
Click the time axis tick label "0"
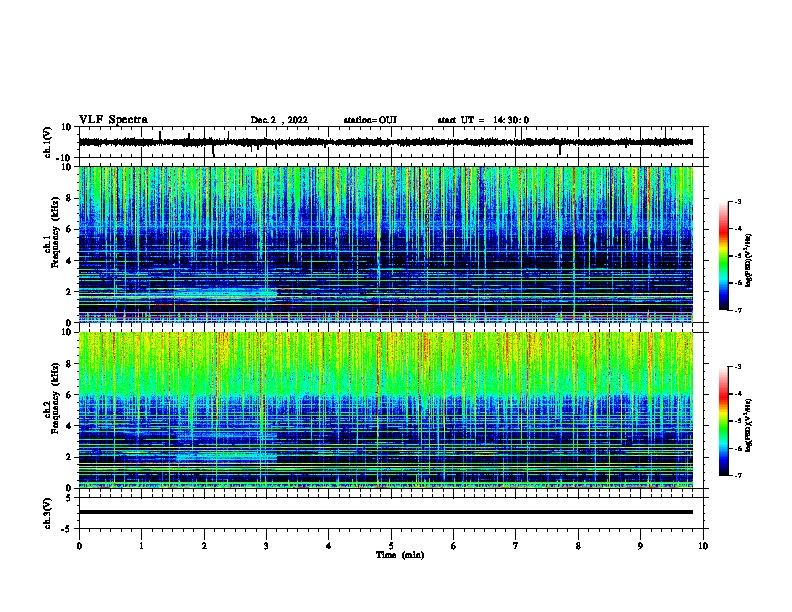pos(79,546)
